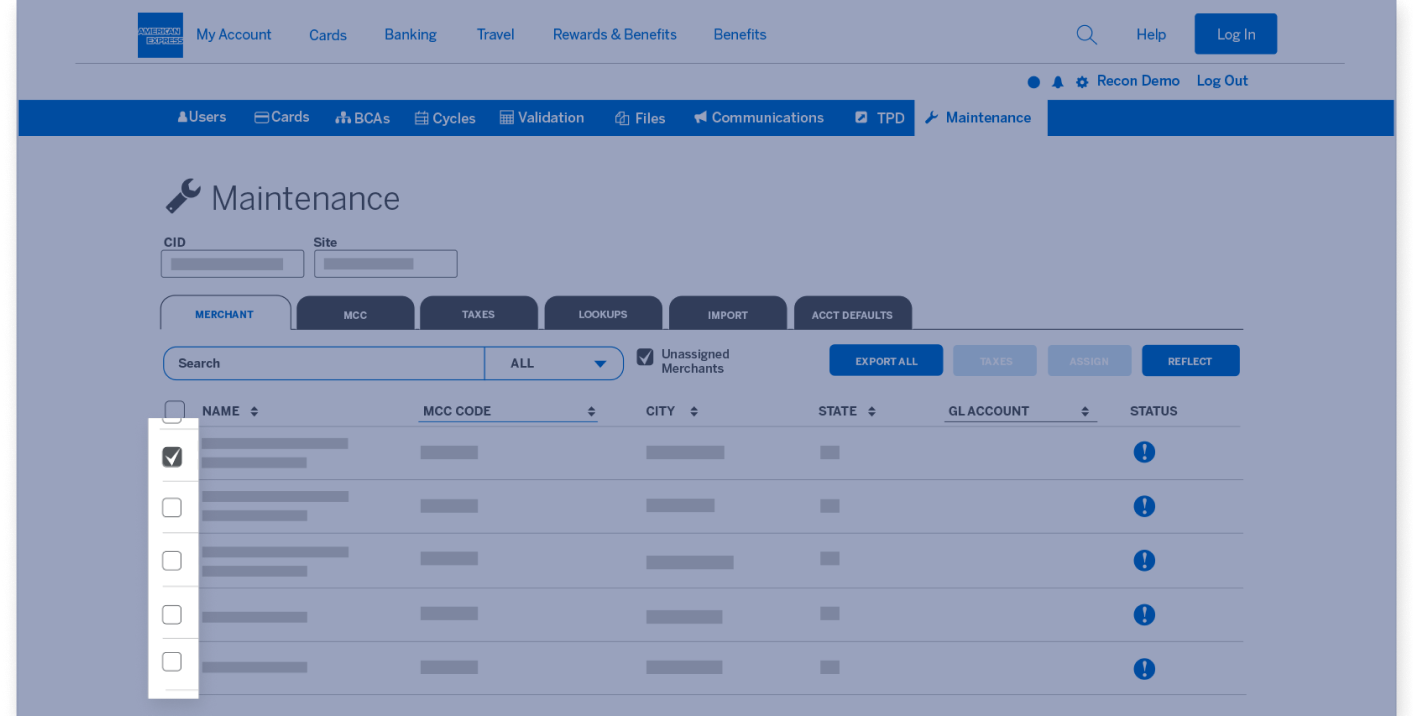Open the Cycles calendar icon
This screenshot has height=716, width=1413.
421,117
